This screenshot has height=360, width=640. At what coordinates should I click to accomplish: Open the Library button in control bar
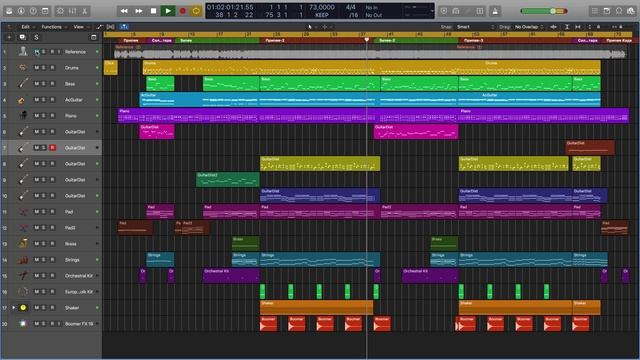coord(9,11)
